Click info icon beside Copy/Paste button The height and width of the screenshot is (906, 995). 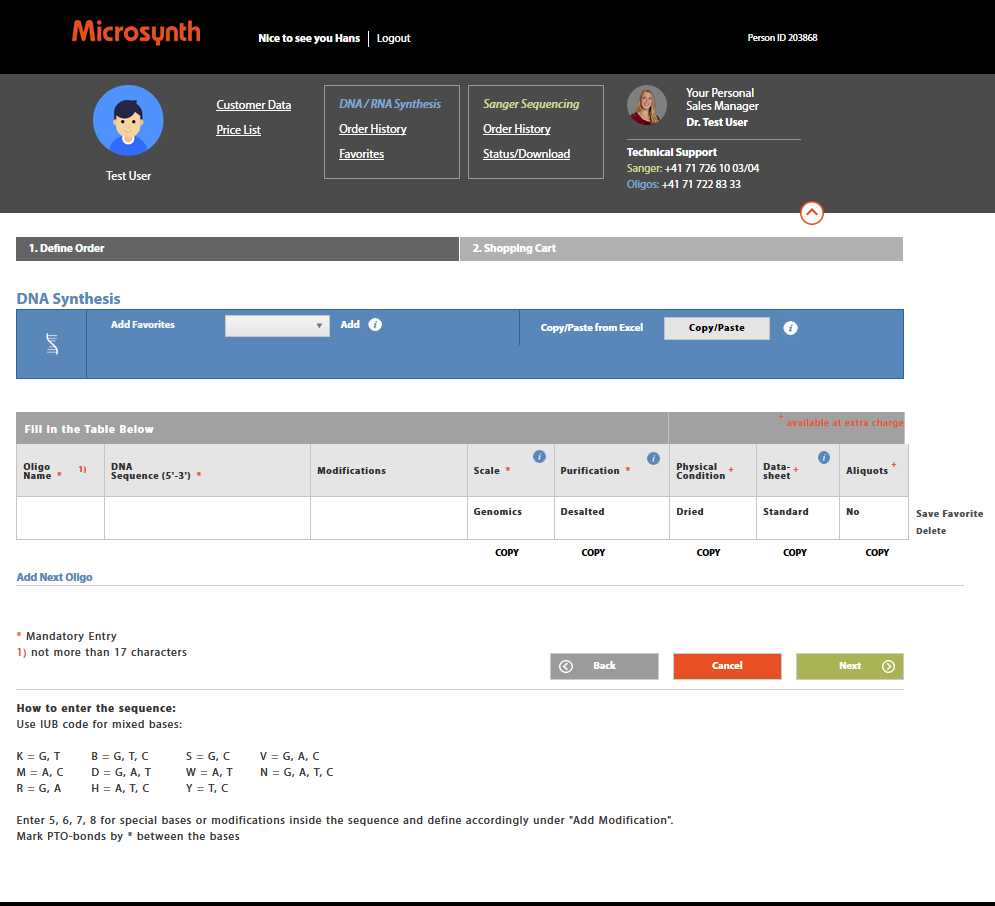[x=790, y=328]
